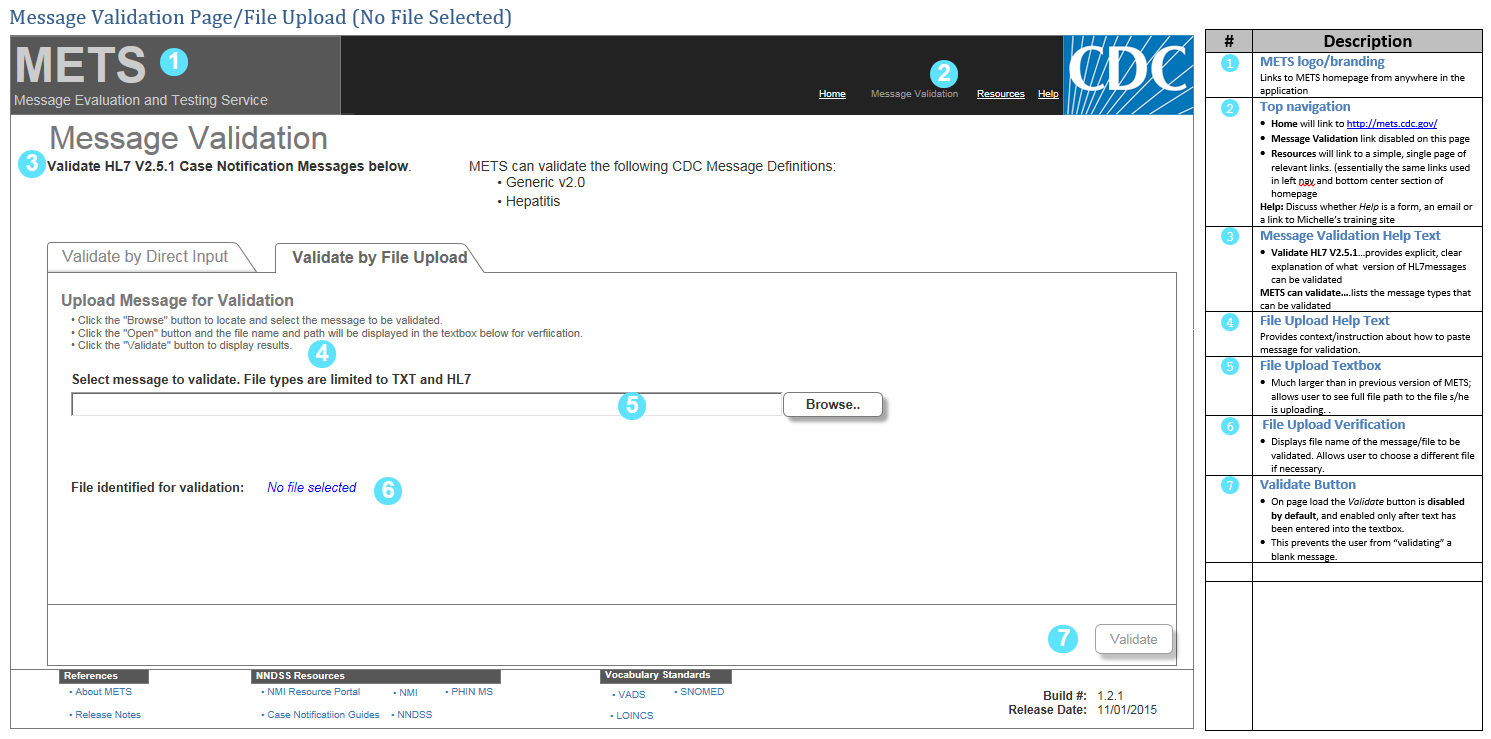Open the LOINCS vocabulary link

pyautogui.click(x=634, y=716)
